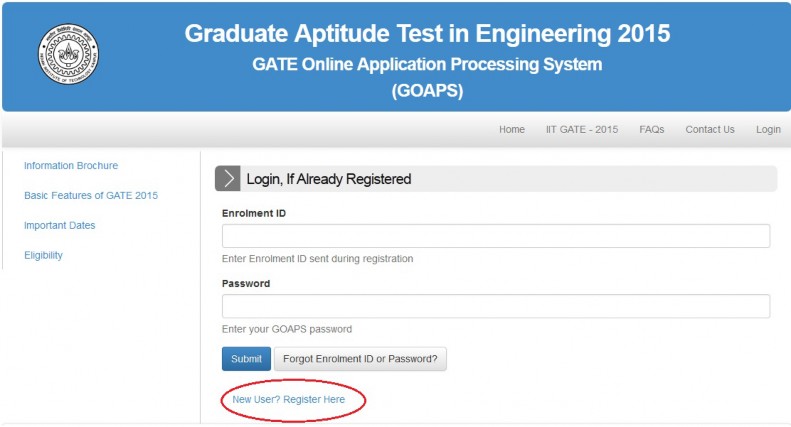Click the 'Enrolment ID' field label
The height and width of the screenshot is (427, 791).
[254, 213]
